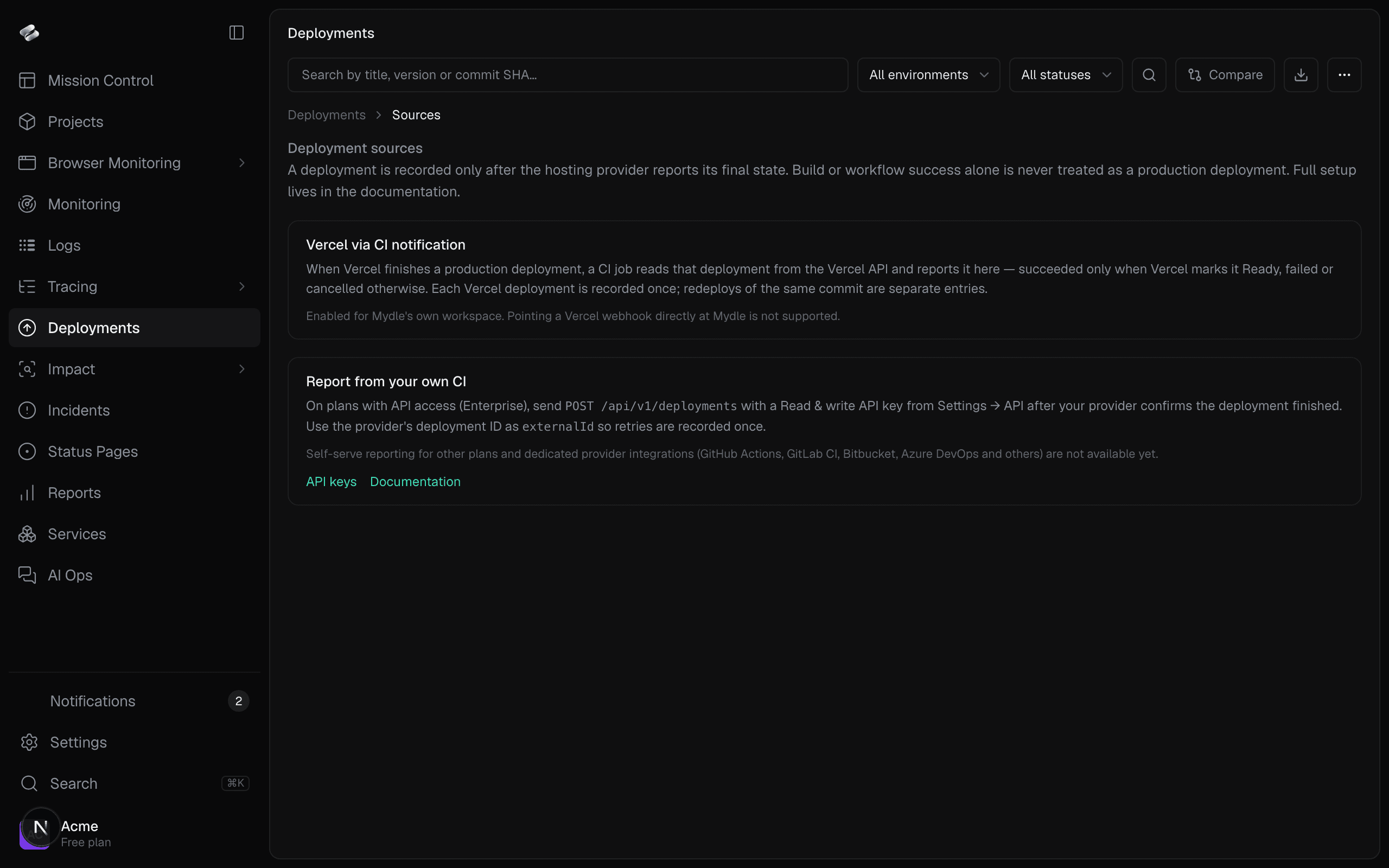Image resolution: width=1389 pixels, height=868 pixels.
Task: Open the Status Pages section
Action: point(135,452)
